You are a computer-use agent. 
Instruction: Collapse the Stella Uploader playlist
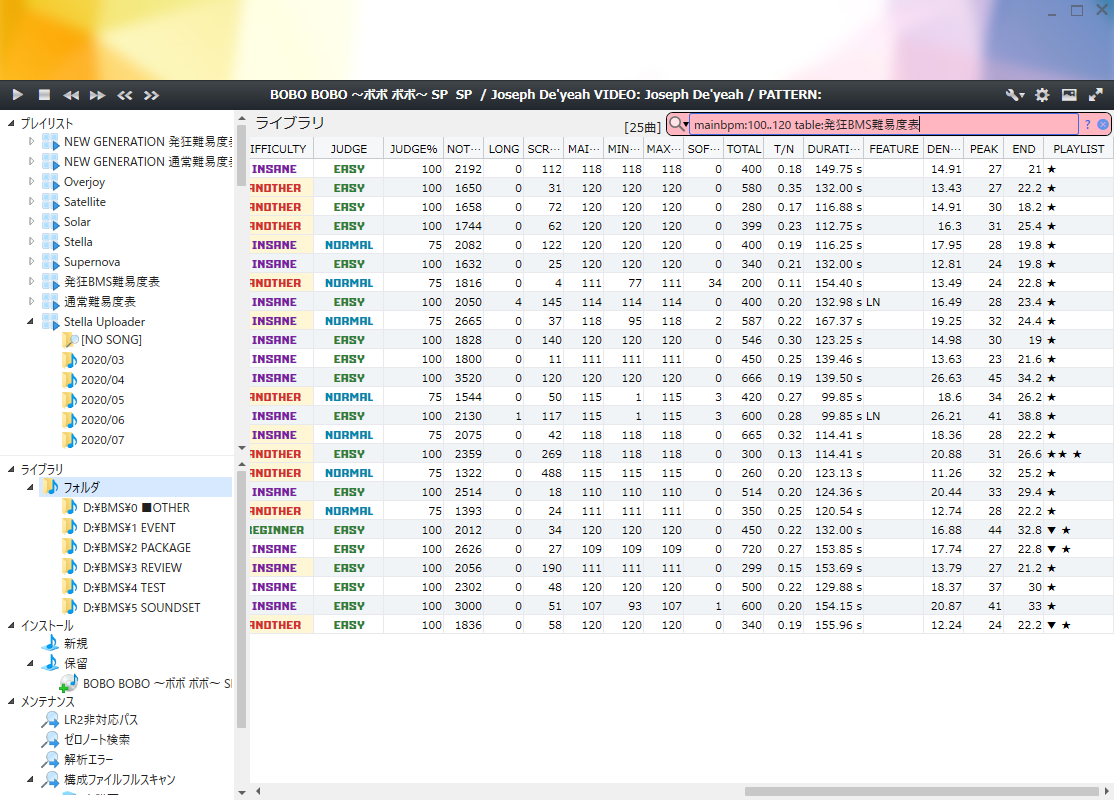(x=31, y=321)
